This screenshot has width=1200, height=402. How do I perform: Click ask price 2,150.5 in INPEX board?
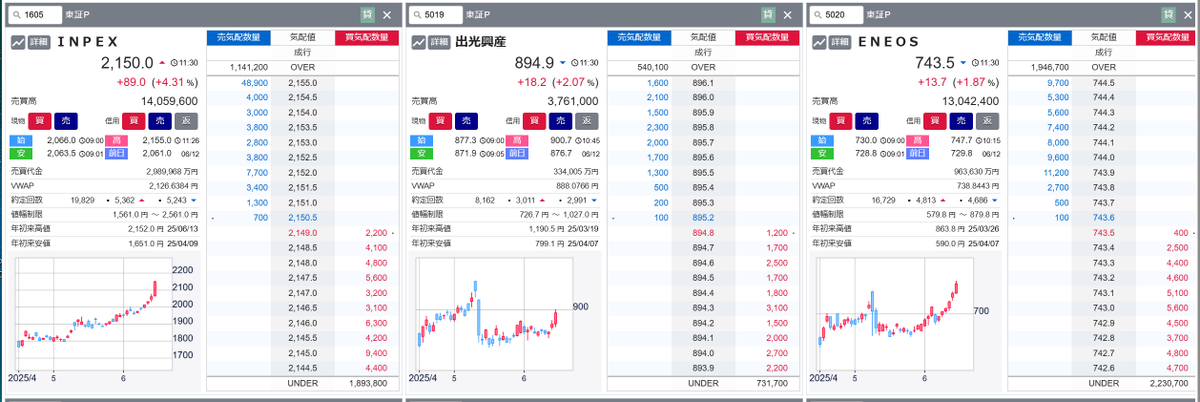pyautogui.click(x=302, y=217)
